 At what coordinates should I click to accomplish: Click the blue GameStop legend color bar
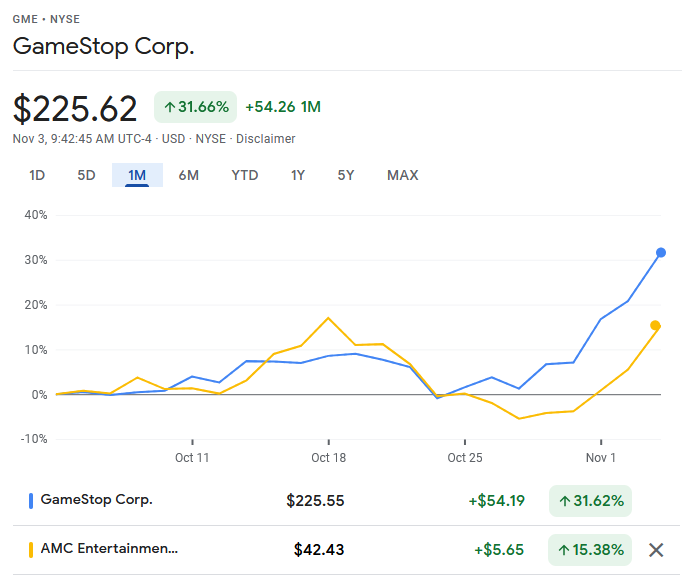click(31, 501)
